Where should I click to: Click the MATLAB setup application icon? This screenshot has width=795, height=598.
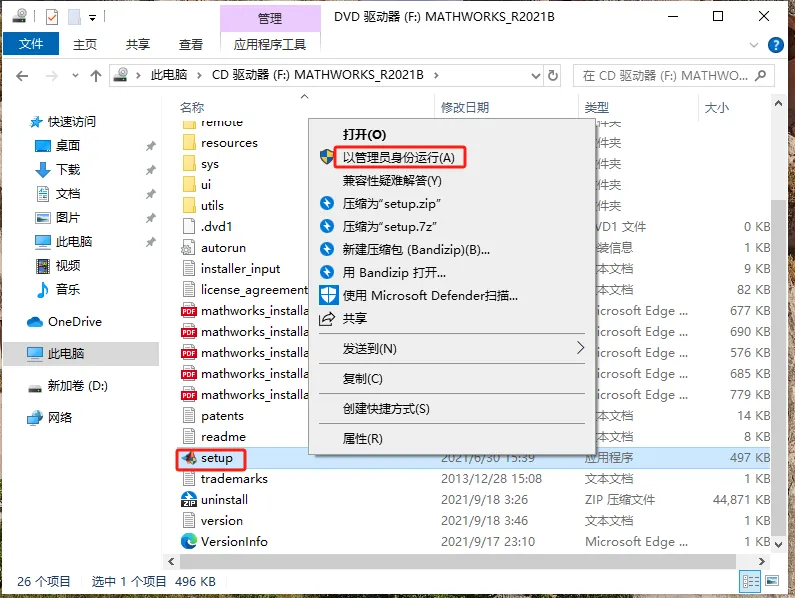tap(189, 458)
